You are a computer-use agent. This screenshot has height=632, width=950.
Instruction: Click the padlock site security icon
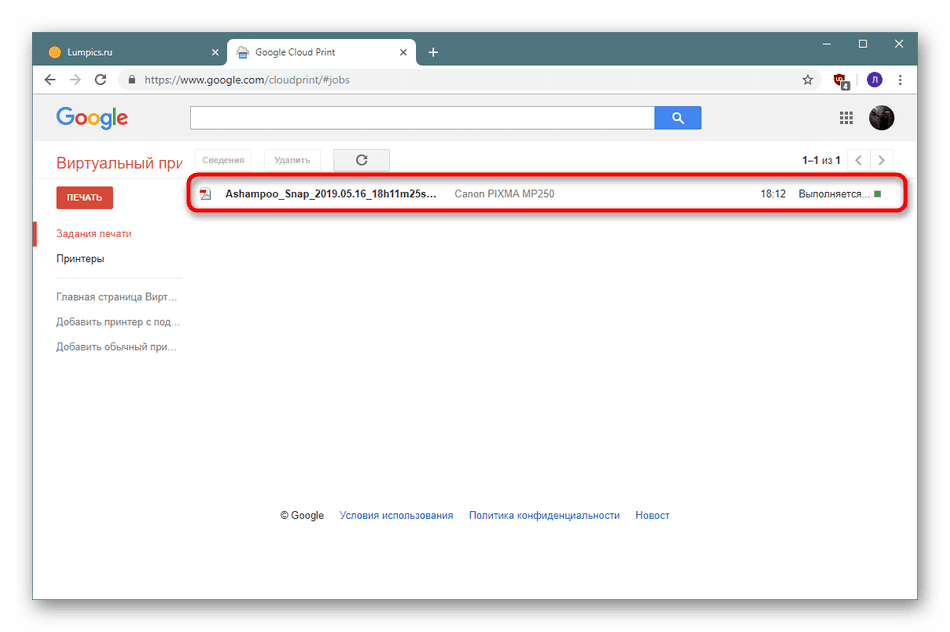click(131, 79)
